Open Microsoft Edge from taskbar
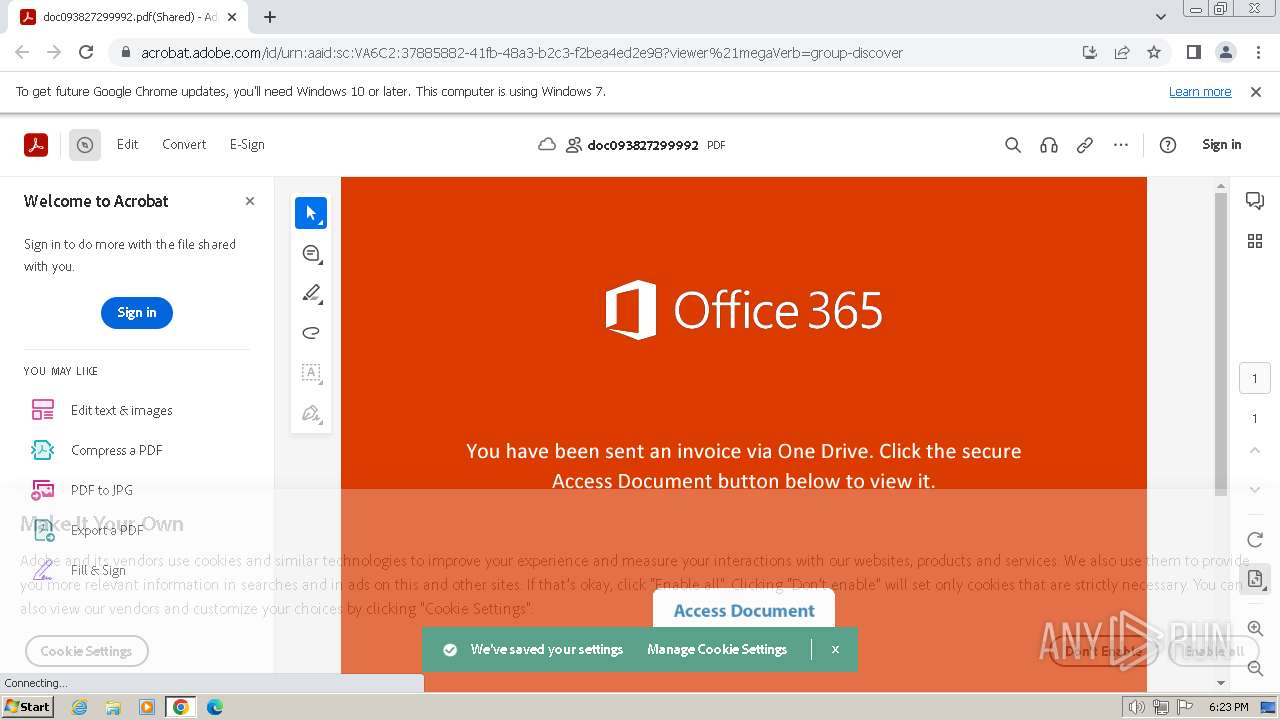The height and width of the screenshot is (720, 1280). point(214,707)
